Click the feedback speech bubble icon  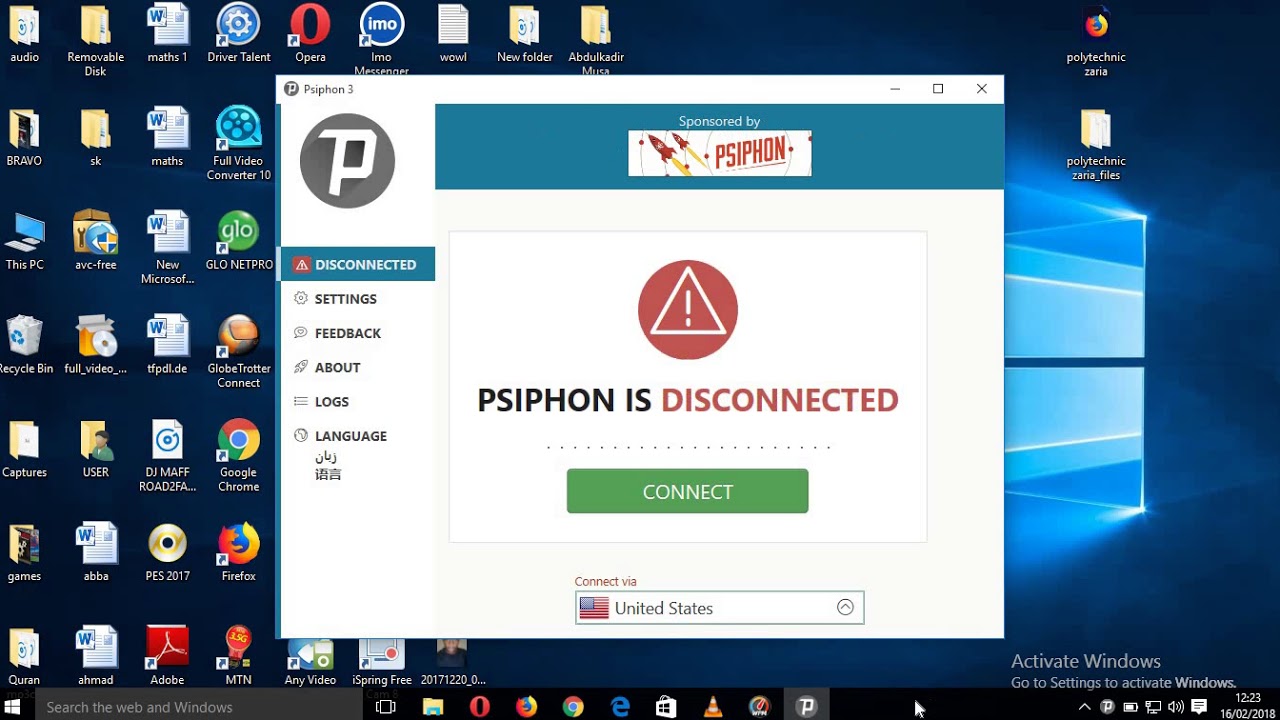pos(301,332)
